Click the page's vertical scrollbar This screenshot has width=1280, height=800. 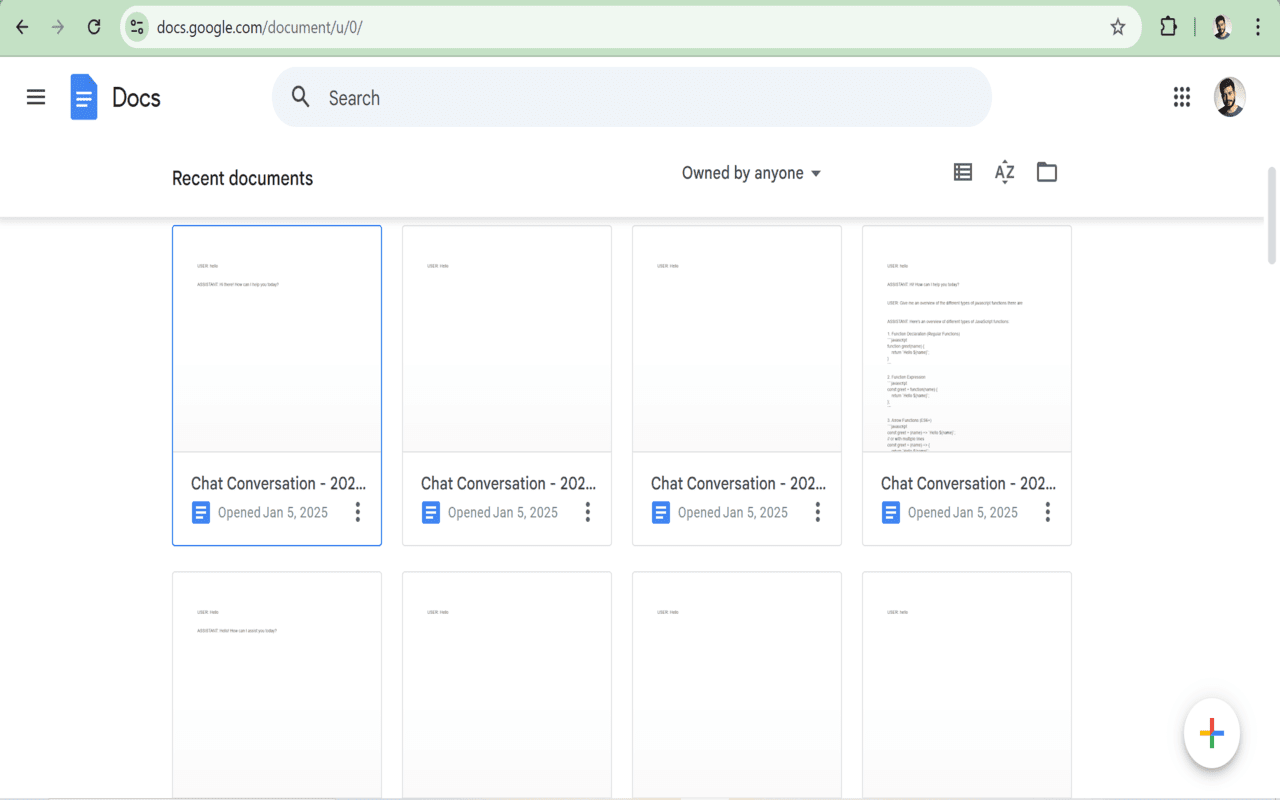(1272, 215)
